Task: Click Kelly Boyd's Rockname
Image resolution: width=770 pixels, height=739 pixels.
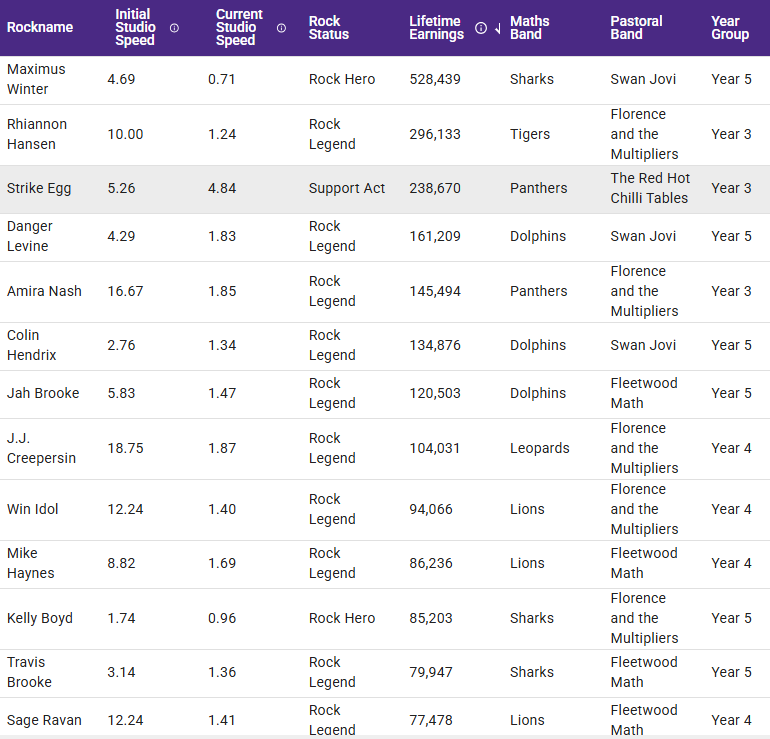Action: coord(40,618)
